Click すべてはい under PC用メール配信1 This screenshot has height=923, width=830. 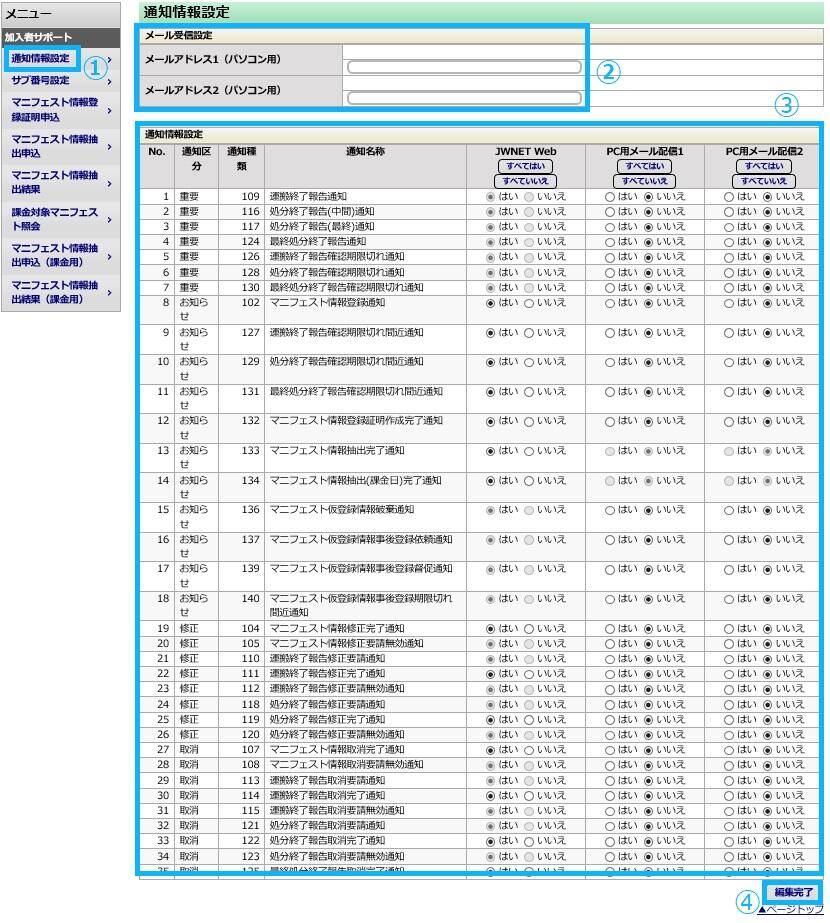tap(645, 166)
